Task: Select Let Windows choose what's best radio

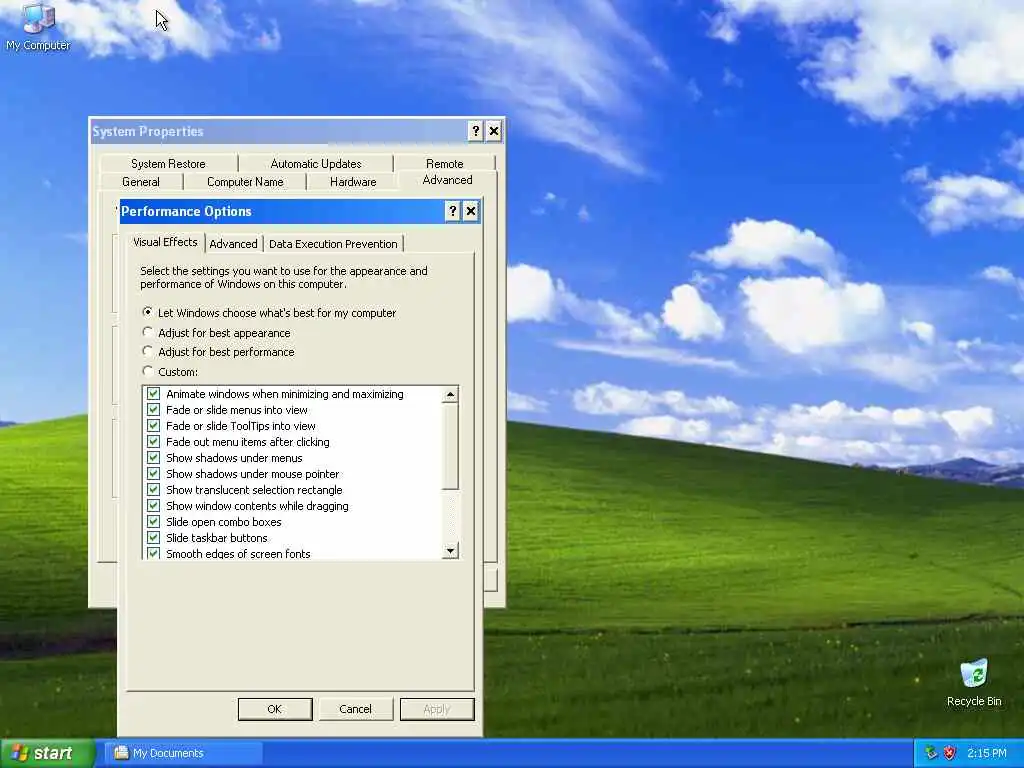Action: (148, 312)
